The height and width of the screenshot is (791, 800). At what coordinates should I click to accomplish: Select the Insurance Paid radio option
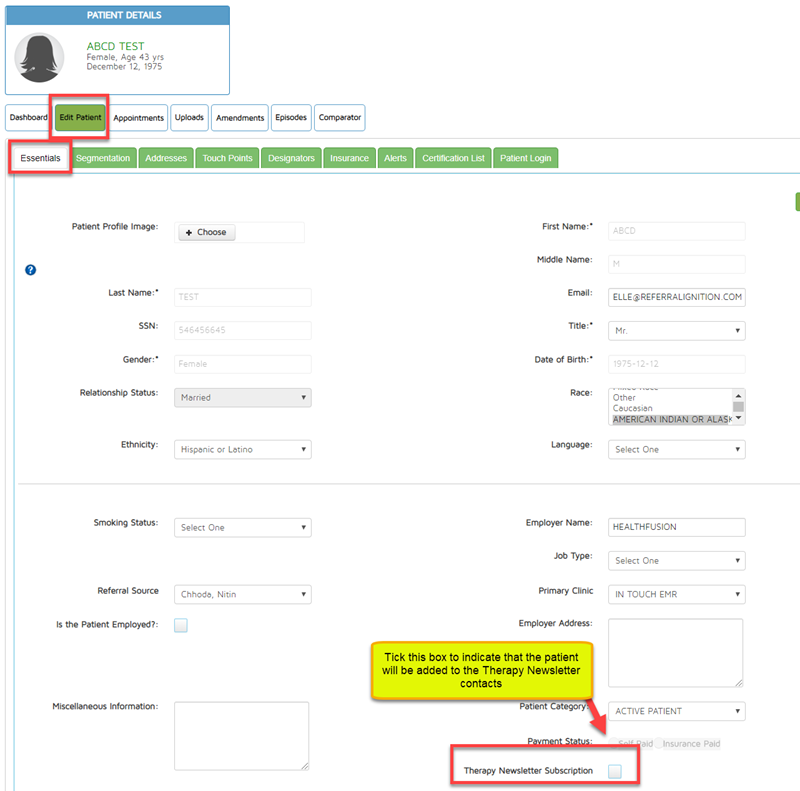coord(661,744)
